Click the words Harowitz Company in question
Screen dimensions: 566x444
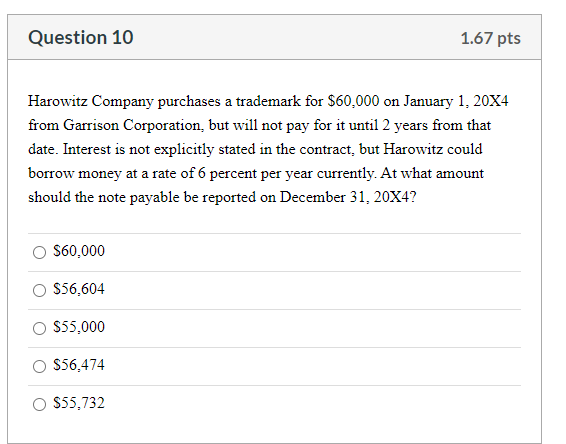tap(91, 102)
